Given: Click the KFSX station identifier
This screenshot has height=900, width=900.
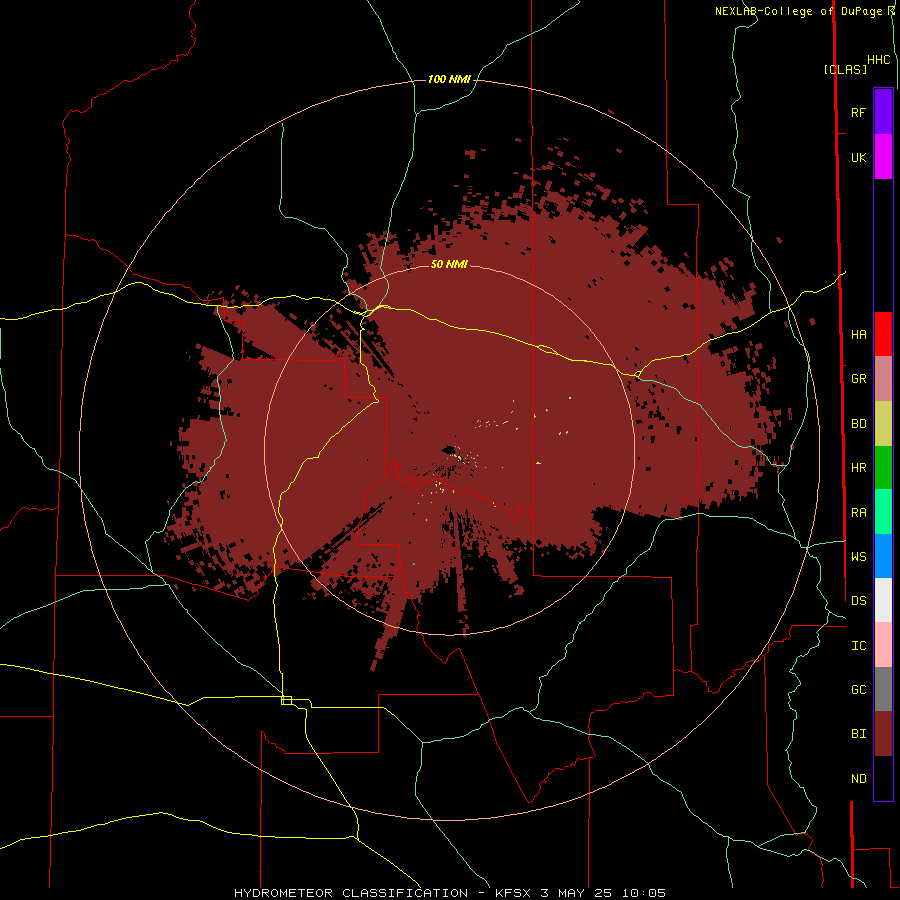Looking at the screenshot, I should (x=514, y=893).
